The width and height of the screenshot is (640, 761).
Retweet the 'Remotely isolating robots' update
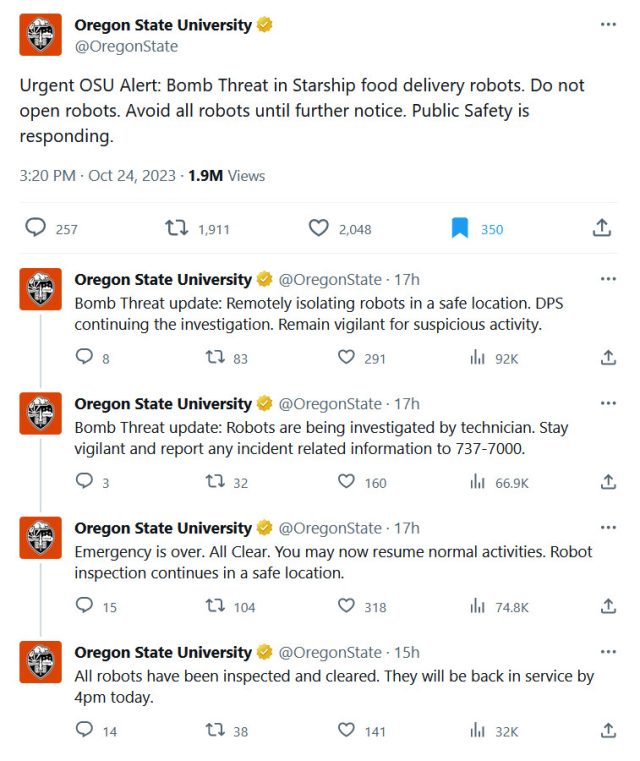pos(215,357)
